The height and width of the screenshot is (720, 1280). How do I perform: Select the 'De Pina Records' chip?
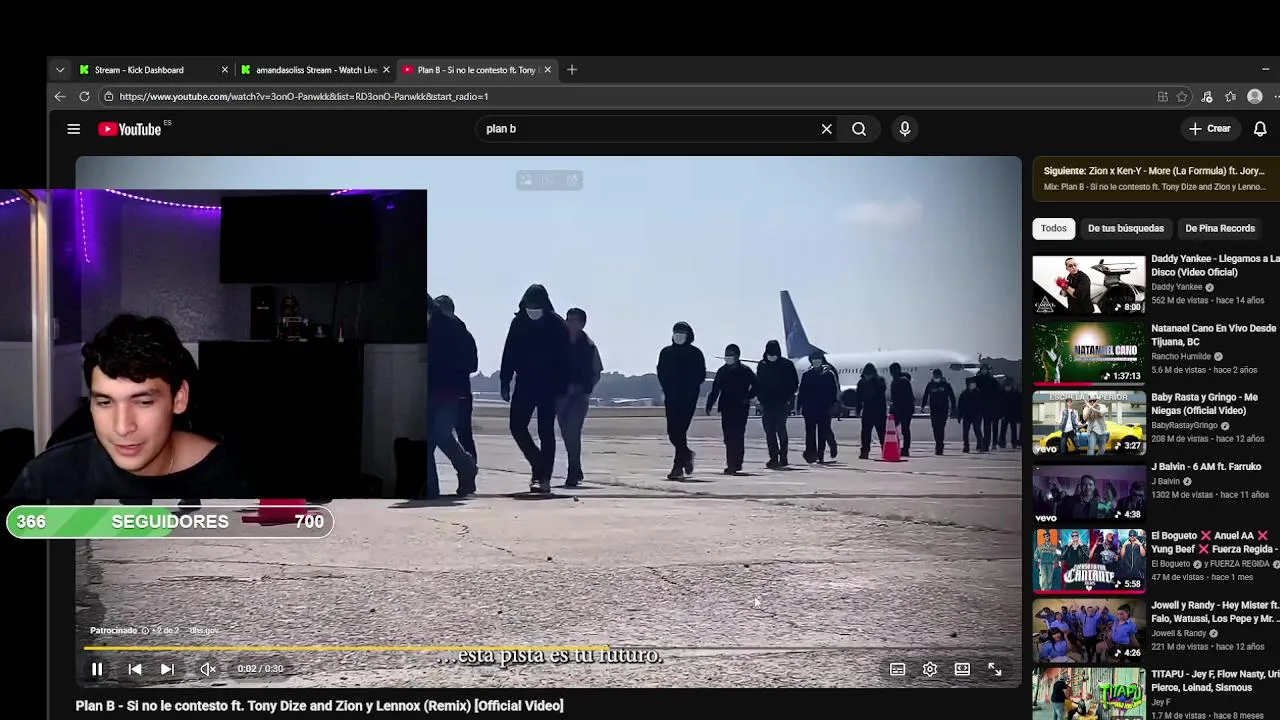(x=1219, y=228)
